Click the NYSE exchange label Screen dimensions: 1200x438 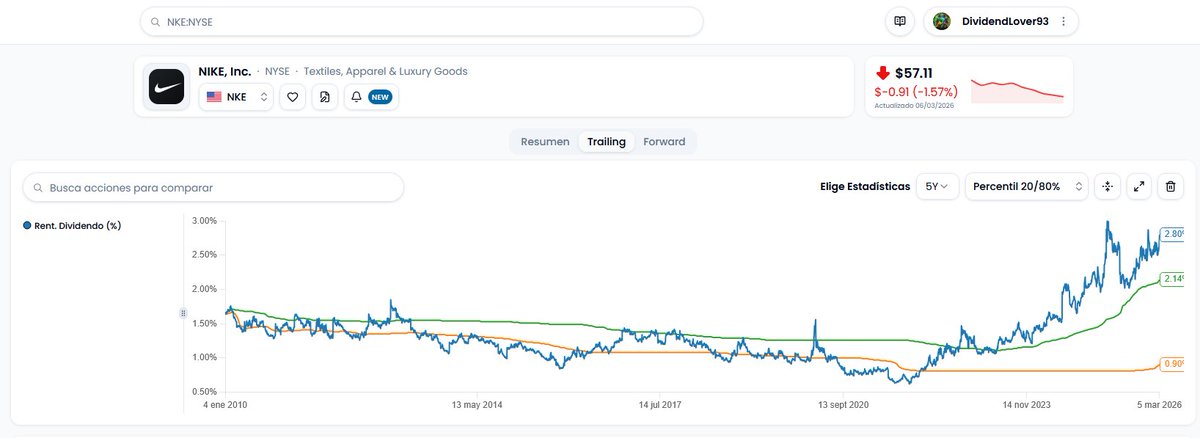(x=277, y=71)
